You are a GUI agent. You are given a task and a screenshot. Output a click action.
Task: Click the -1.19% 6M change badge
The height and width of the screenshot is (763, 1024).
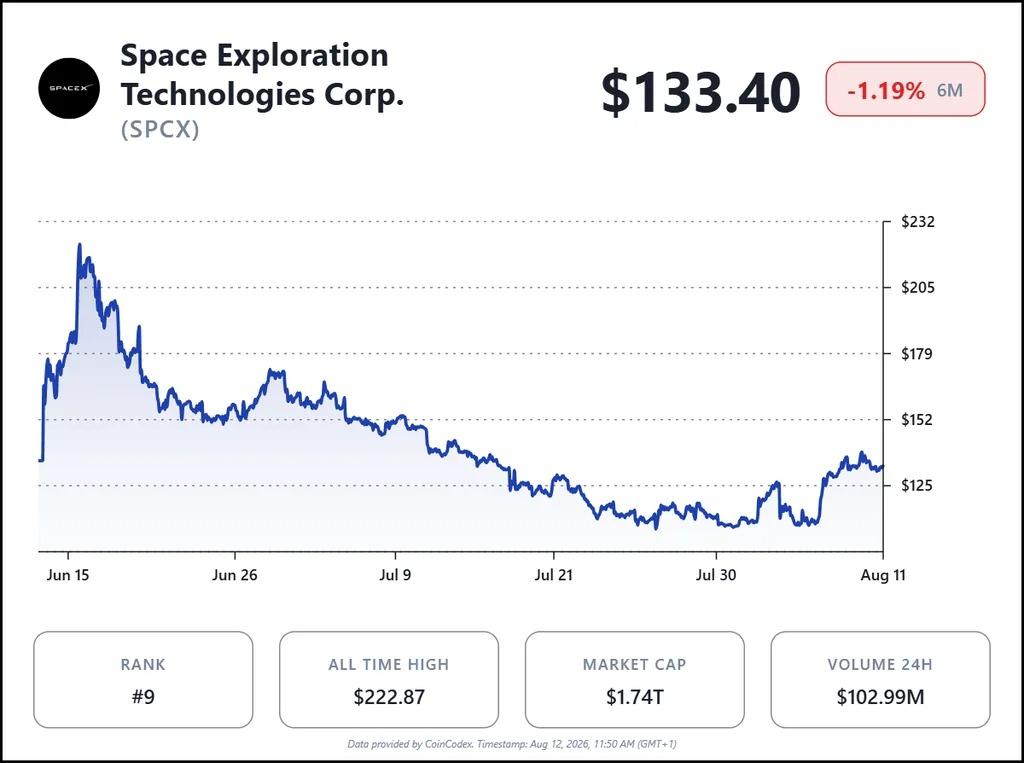(x=905, y=89)
